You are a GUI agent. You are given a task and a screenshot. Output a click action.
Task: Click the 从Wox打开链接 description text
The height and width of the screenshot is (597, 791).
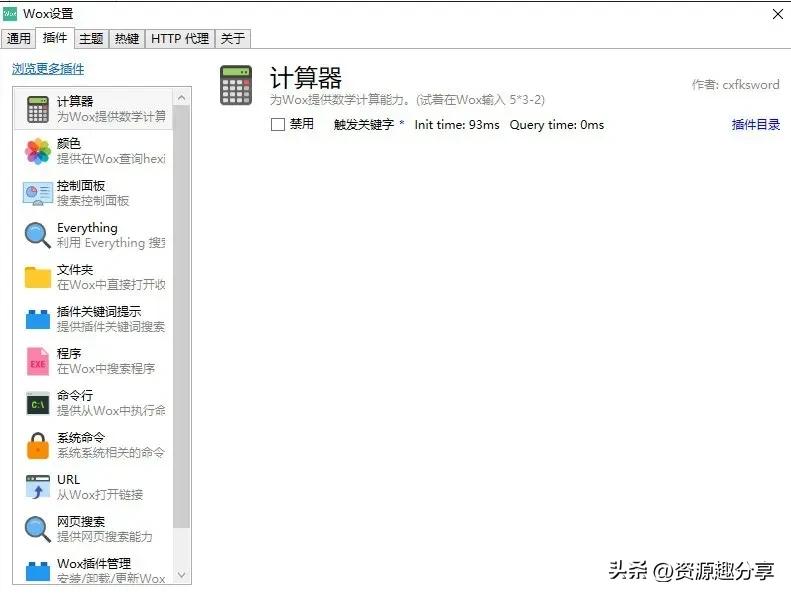click(x=100, y=495)
